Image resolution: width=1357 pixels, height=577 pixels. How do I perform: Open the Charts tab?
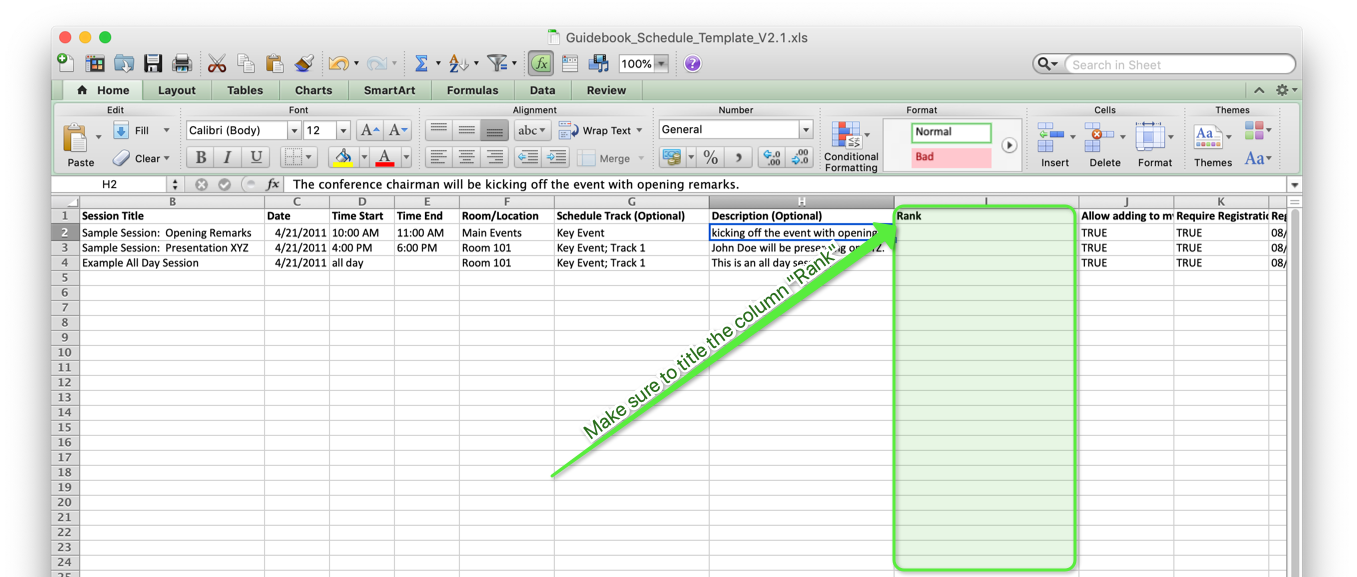point(313,90)
